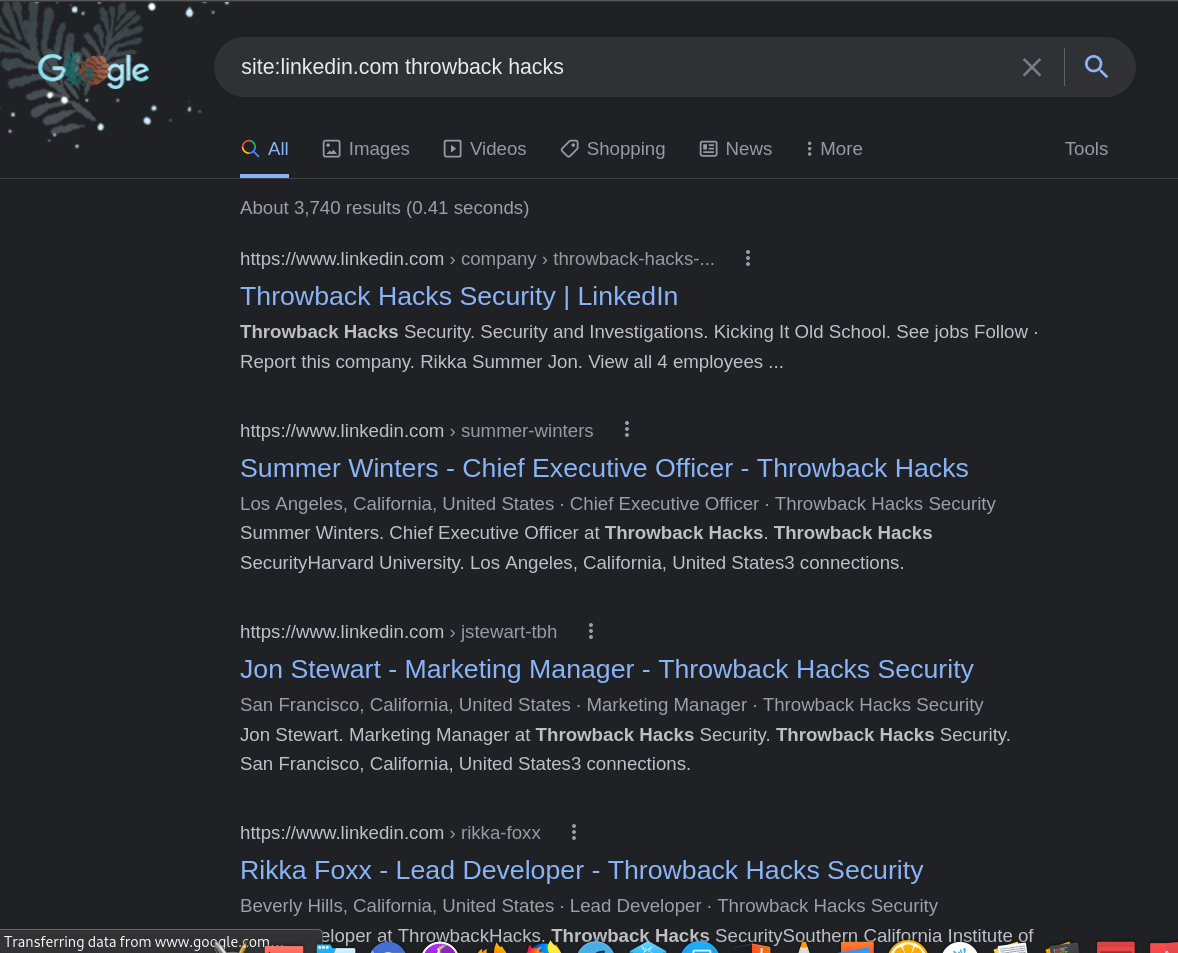
Task: Open the Images search tab
Action: pyautogui.click(x=366, y=149)
